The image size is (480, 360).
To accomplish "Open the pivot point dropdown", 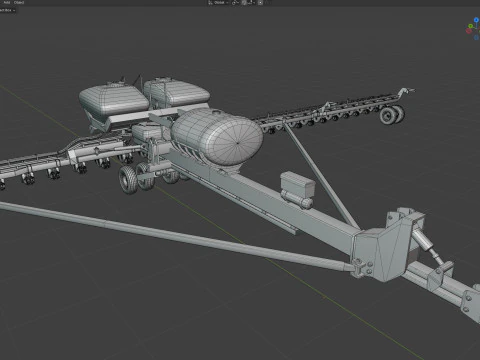I will (235, 2).
